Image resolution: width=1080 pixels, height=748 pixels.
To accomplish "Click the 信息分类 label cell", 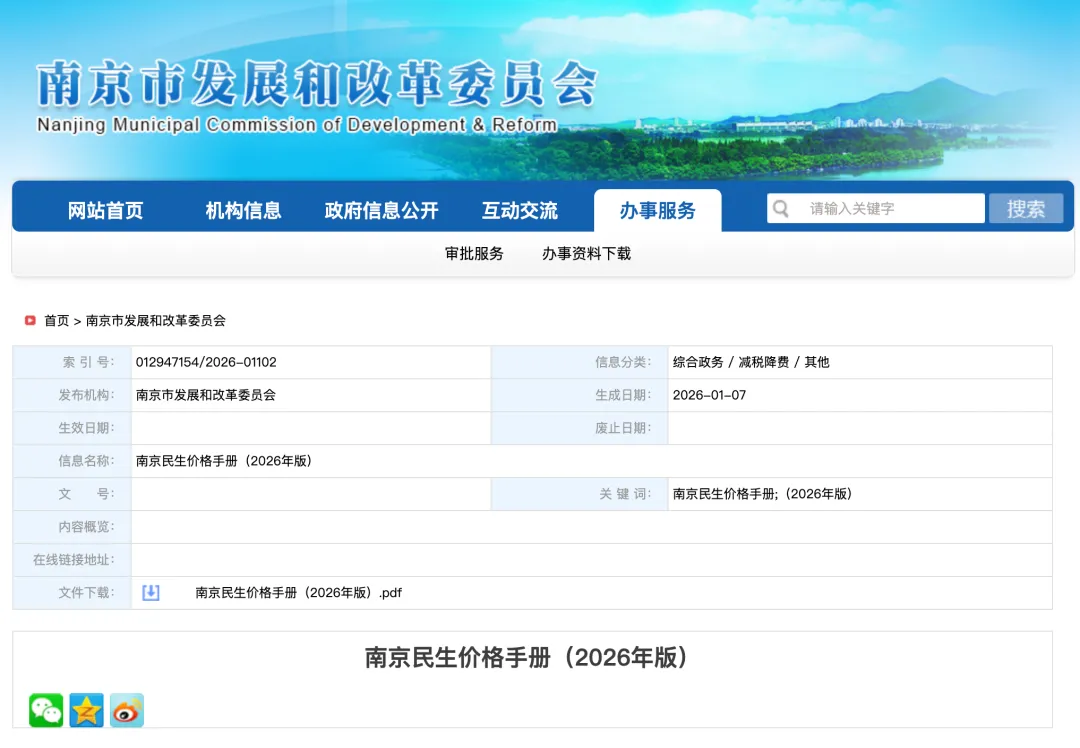I will pyautogui.click(x=580, y=362).
